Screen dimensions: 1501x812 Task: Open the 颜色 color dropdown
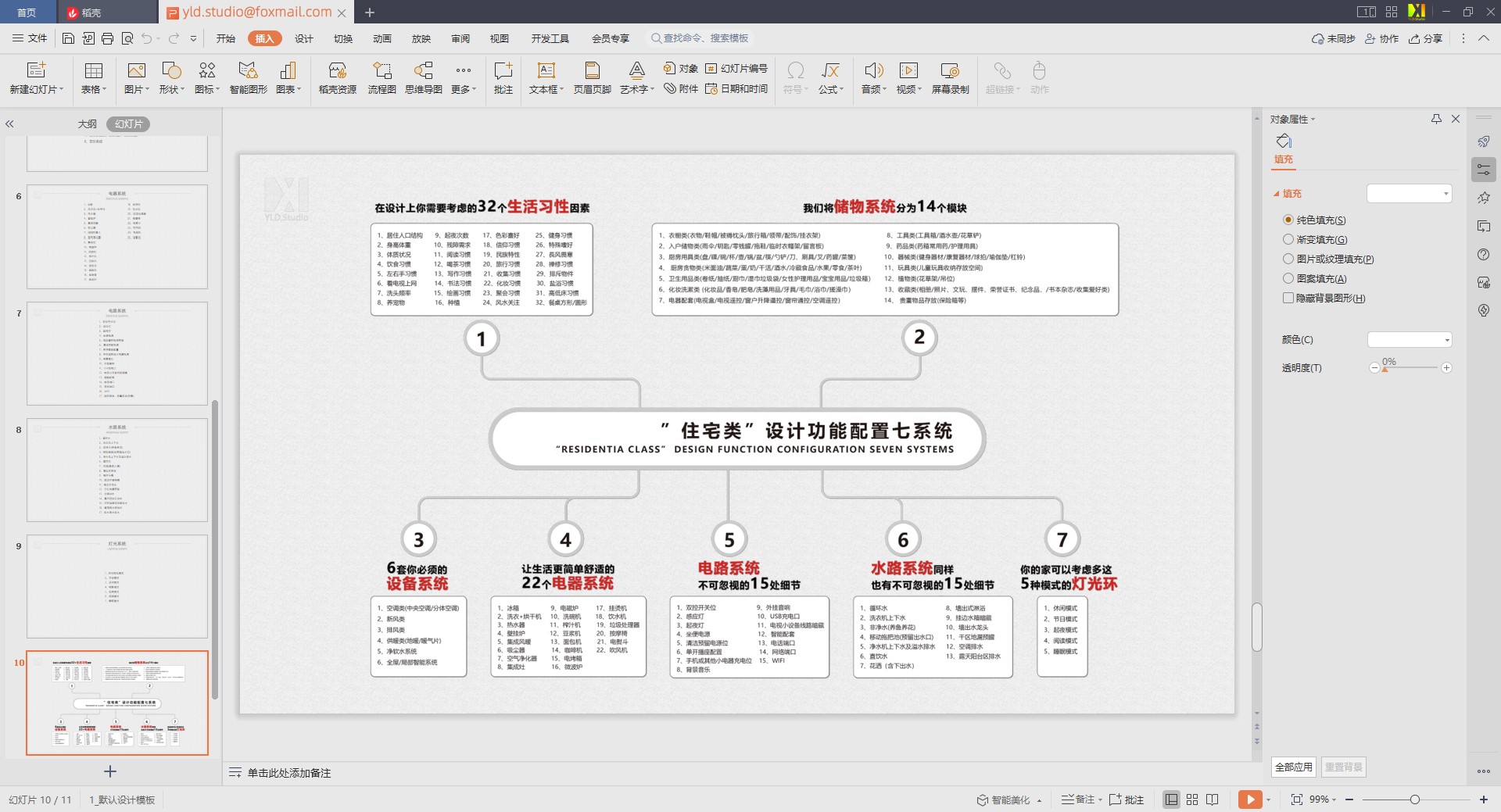(1410, 340)
